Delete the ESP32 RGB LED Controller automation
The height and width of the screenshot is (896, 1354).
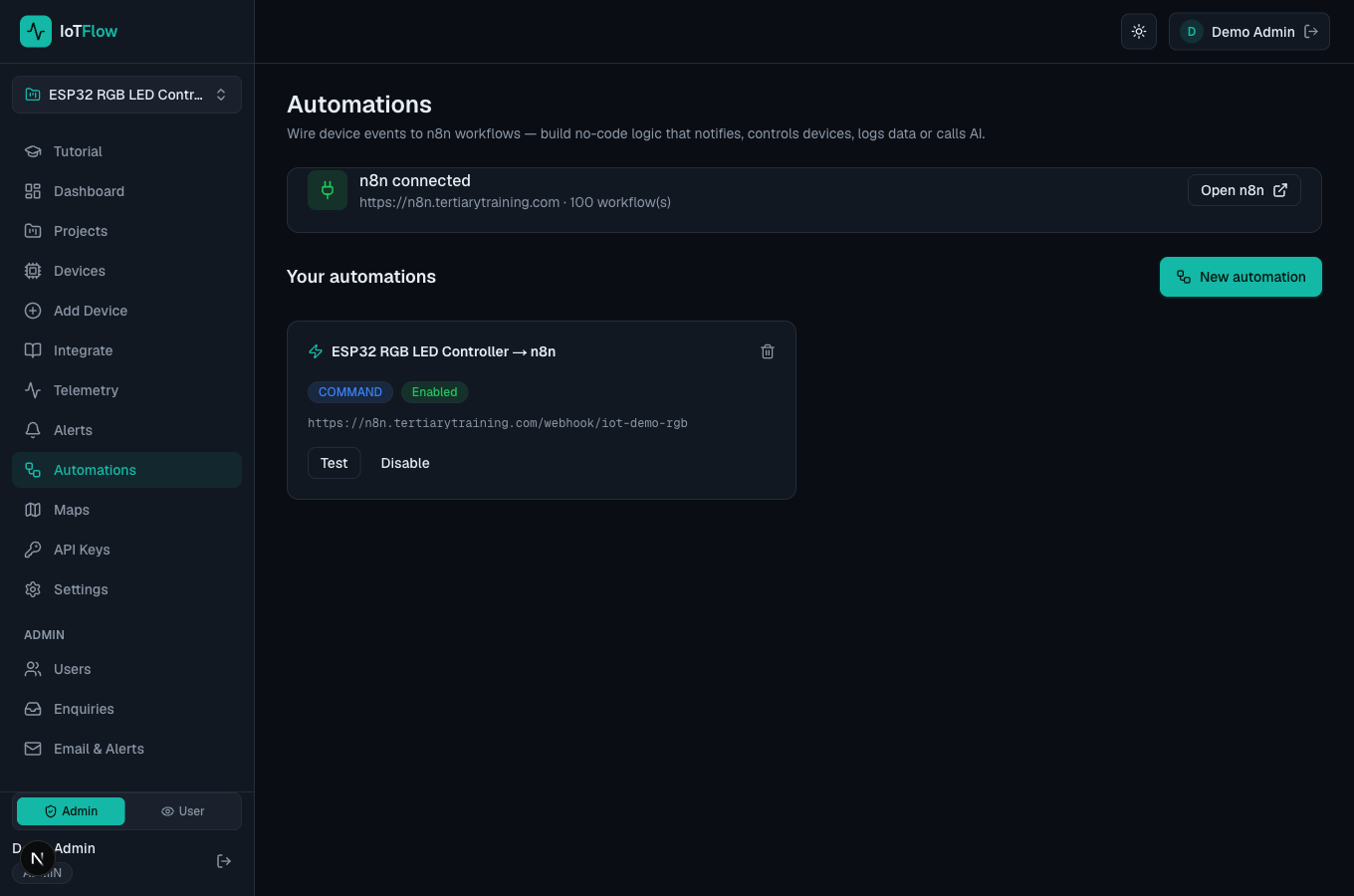[x=768, y=351]
